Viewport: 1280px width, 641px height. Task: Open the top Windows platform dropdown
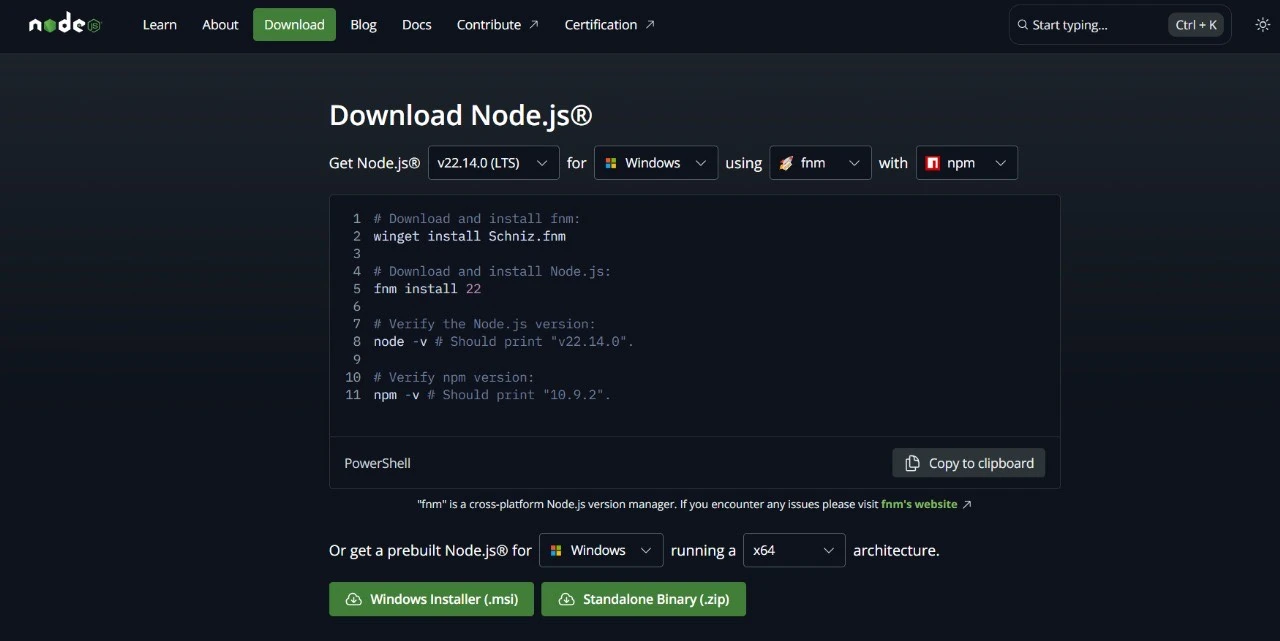tap(656, 163)
